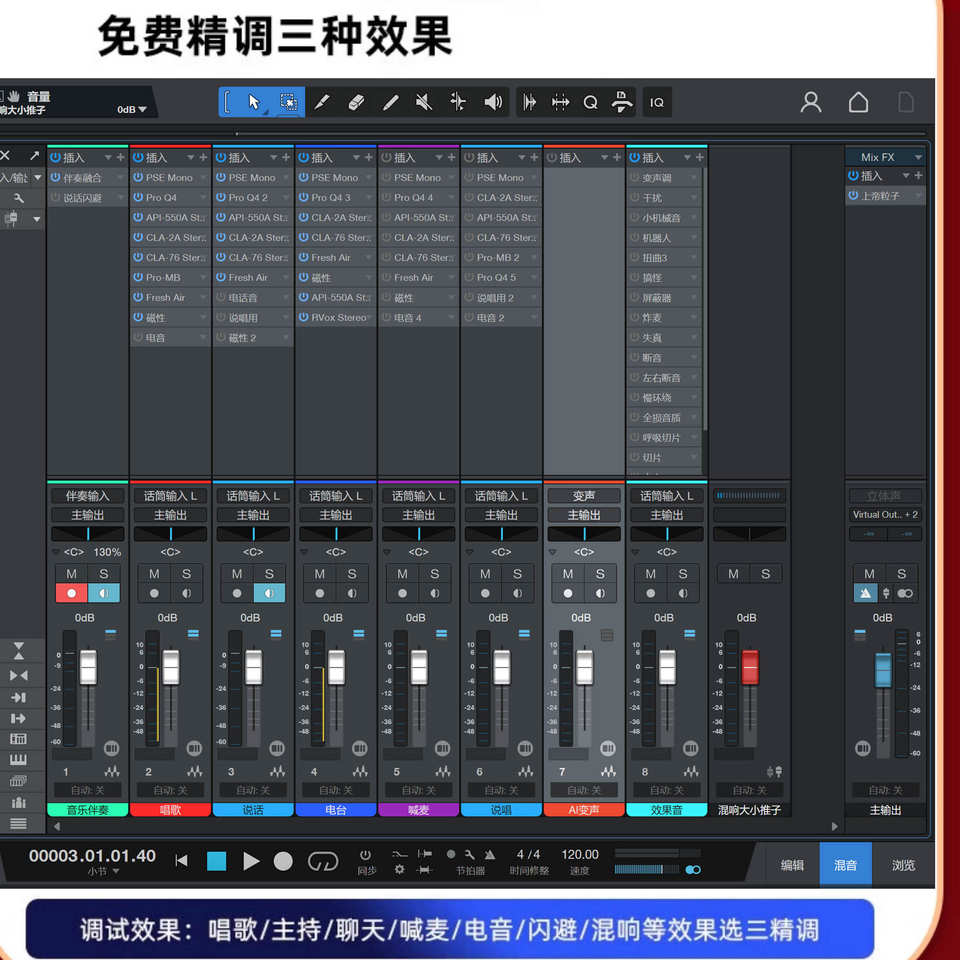
Task: Open the 浏览 browser tab
Action: pos(903,865)
